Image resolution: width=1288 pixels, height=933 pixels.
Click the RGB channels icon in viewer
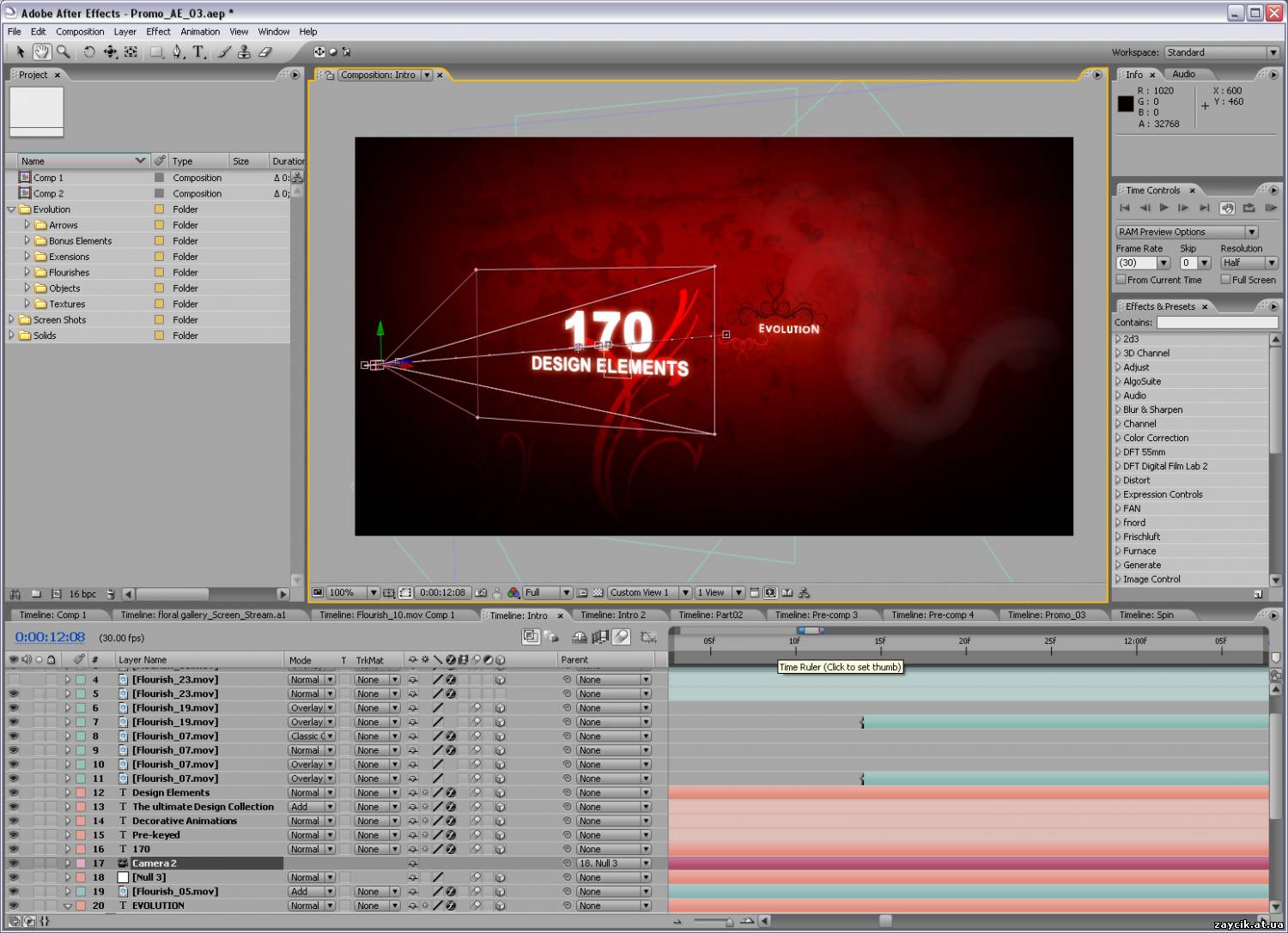coord(513,593)
